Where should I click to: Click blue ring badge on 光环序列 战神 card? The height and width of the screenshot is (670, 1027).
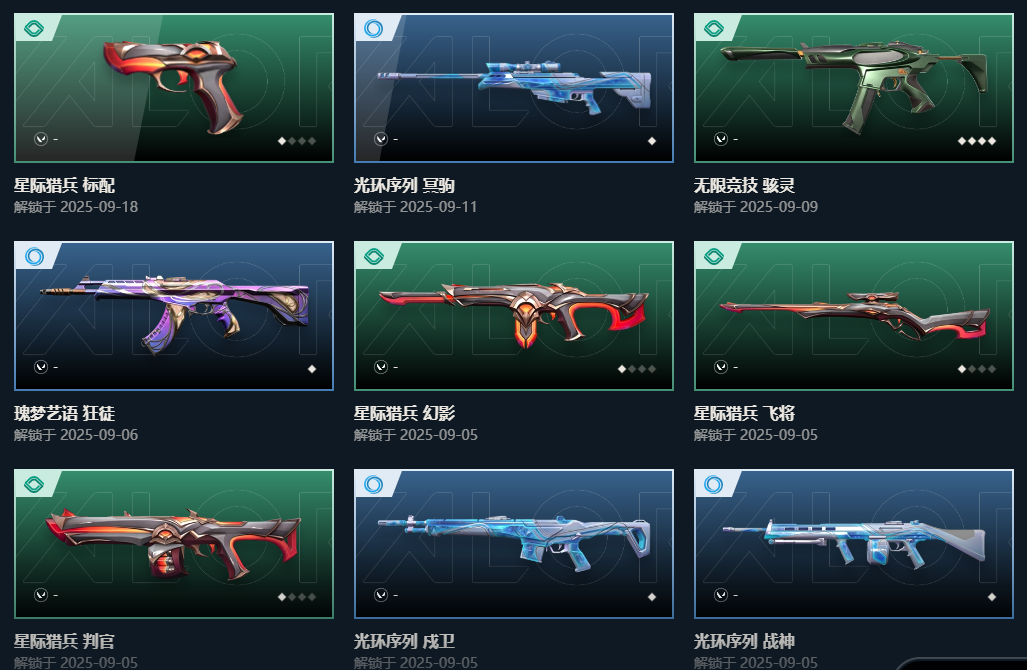pos(714,484)
